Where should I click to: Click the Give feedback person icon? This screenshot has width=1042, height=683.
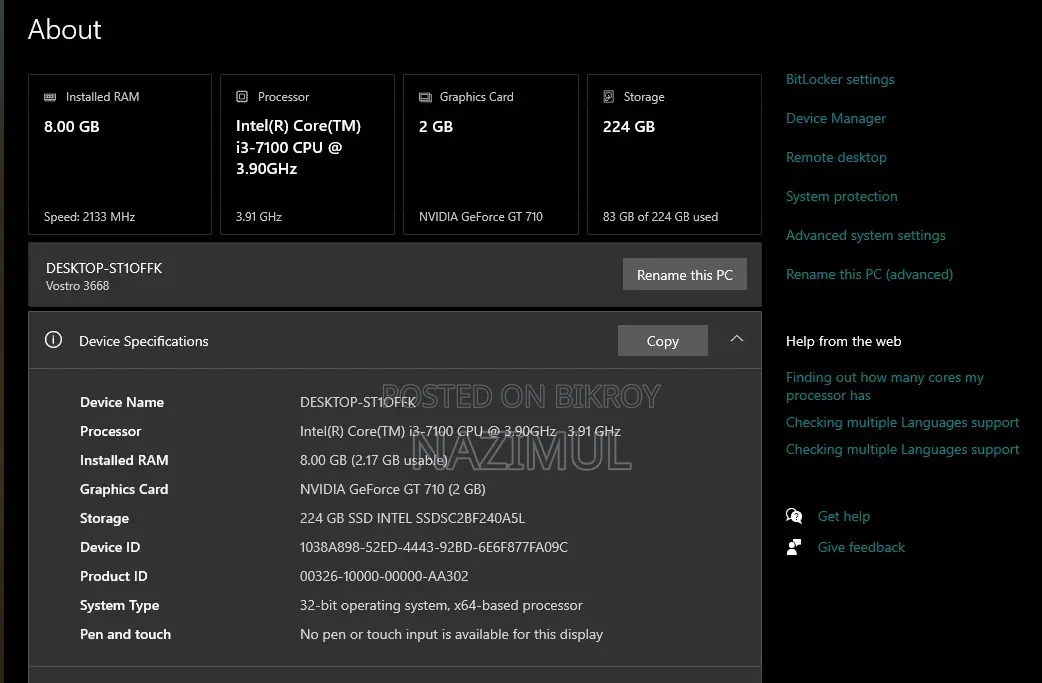point(794,547)
